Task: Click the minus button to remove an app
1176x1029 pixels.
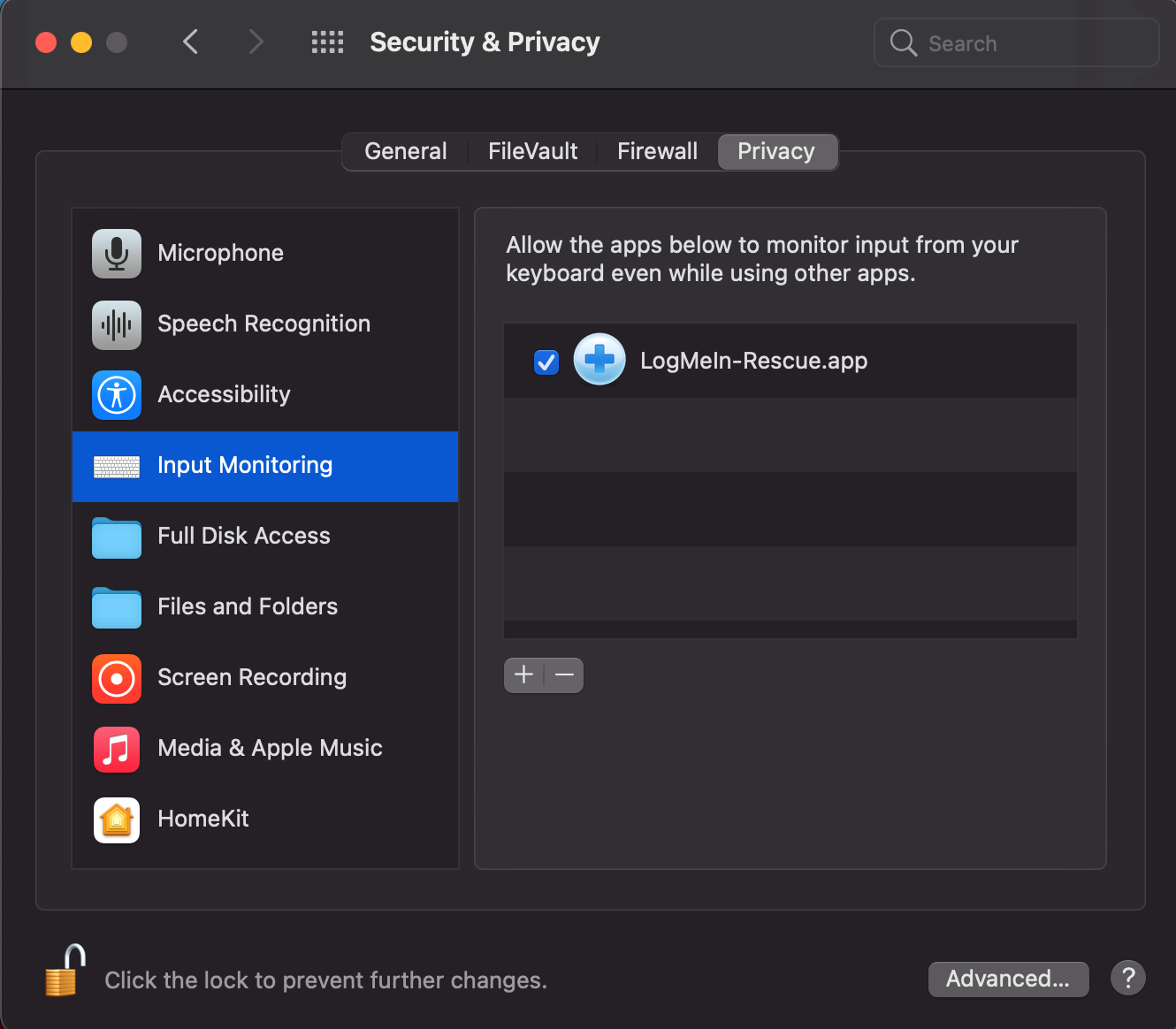Action: coord(565,675)
